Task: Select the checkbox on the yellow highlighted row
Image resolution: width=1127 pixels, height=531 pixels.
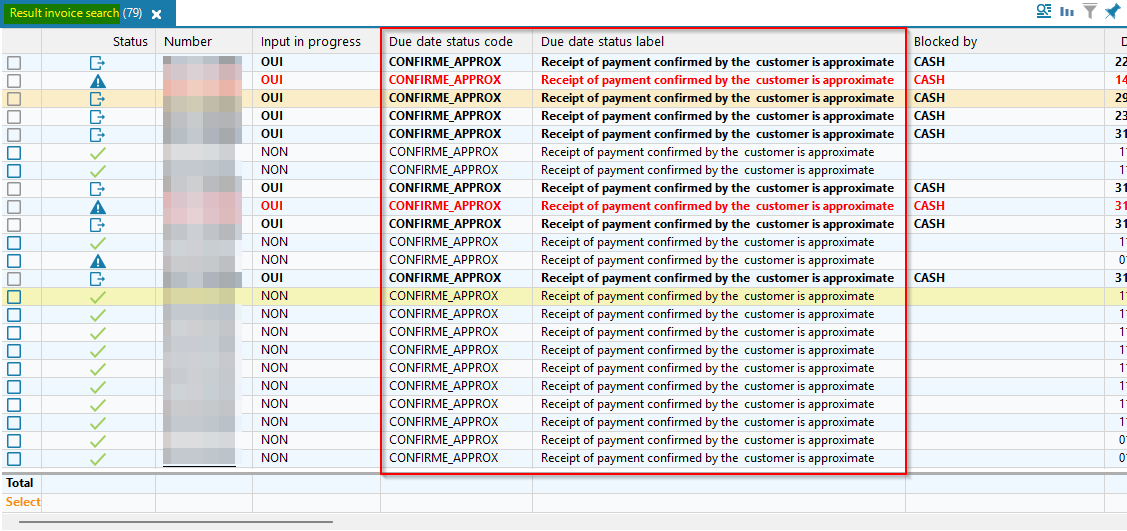Action: click(x=14, y=296)
